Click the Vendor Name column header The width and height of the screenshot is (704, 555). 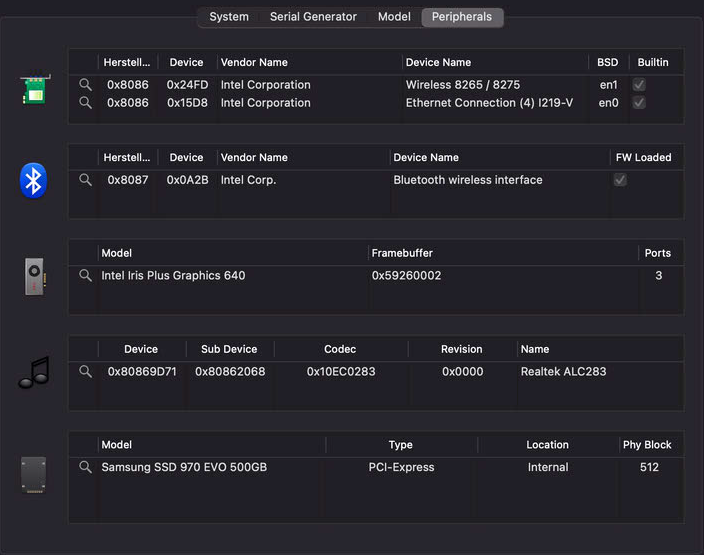click(254, 62)
